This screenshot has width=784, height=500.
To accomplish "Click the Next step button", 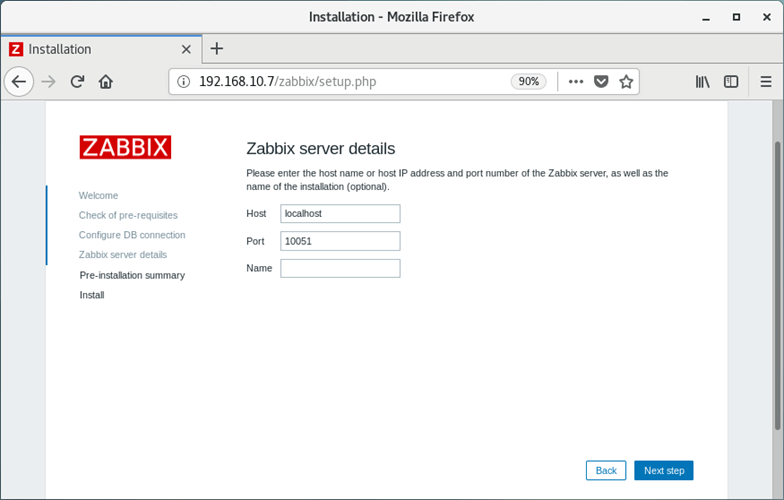I will [x=664, y=470].
